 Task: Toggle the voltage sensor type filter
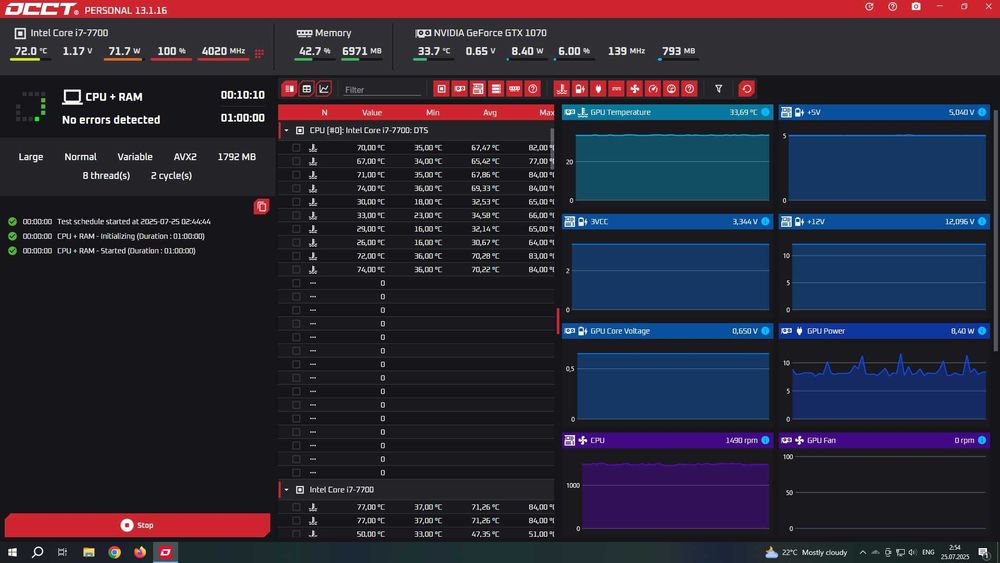580,89
